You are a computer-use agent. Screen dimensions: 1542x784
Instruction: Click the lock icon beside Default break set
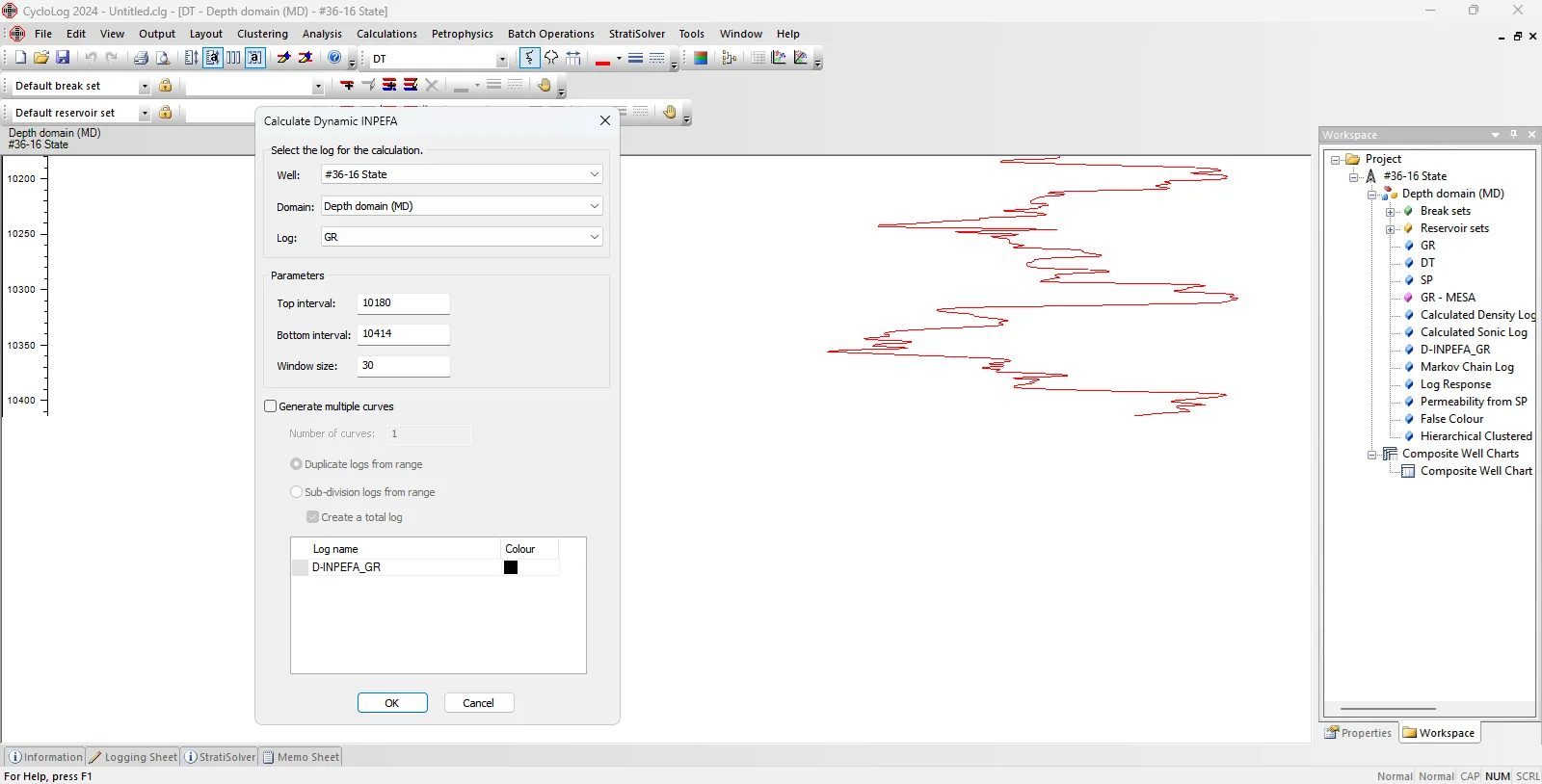(166, 86)
